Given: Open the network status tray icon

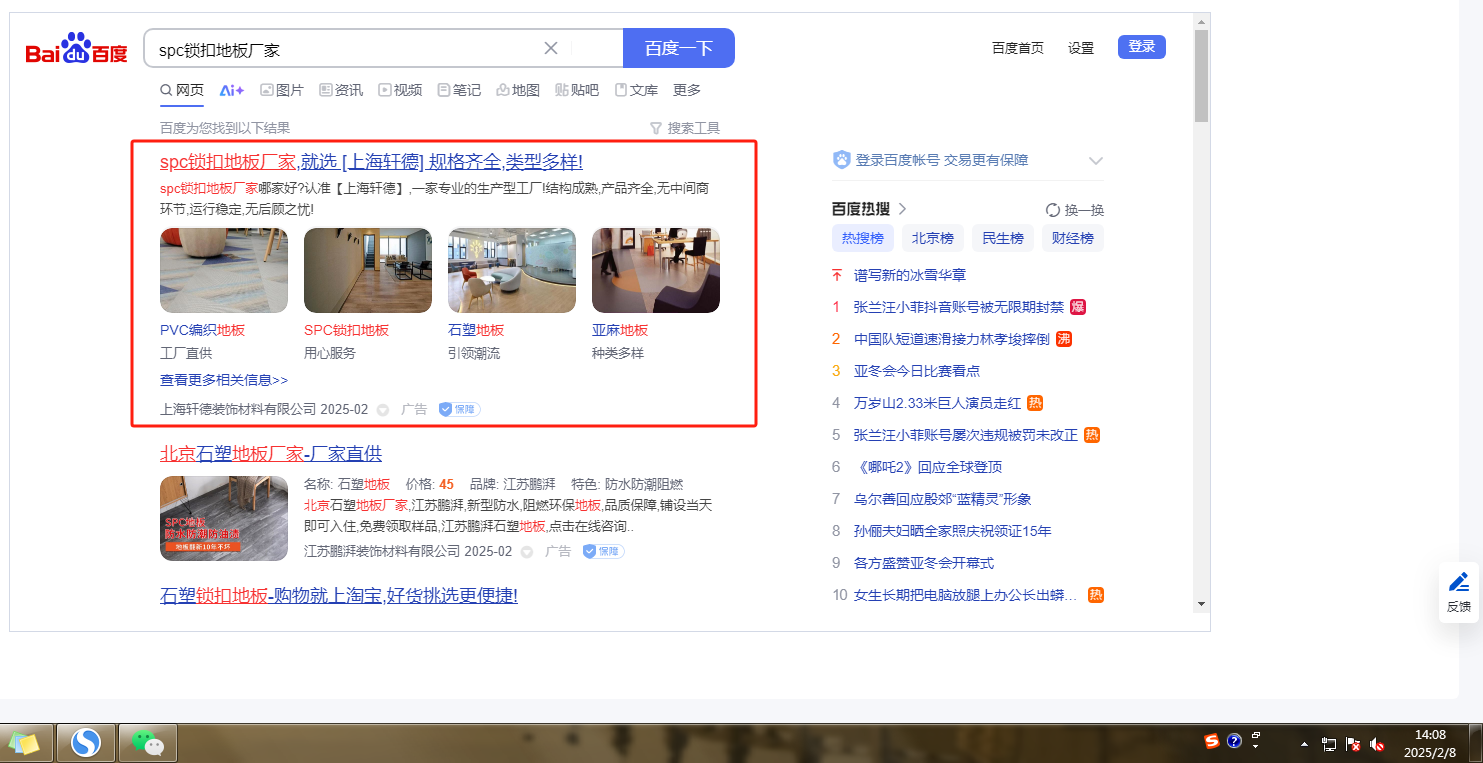Looking at the screenshot, I should tap(1329, 744).
